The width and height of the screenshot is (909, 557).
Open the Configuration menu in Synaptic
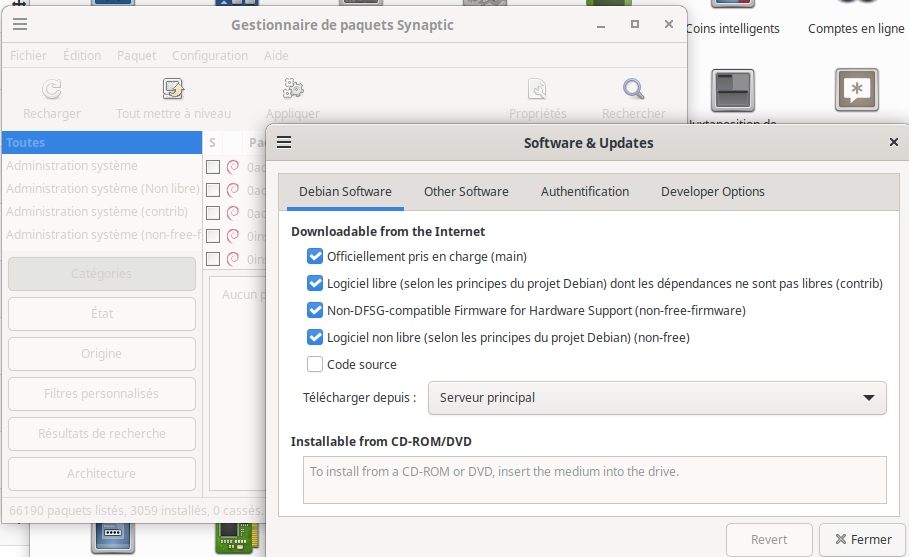click(210, 56)
